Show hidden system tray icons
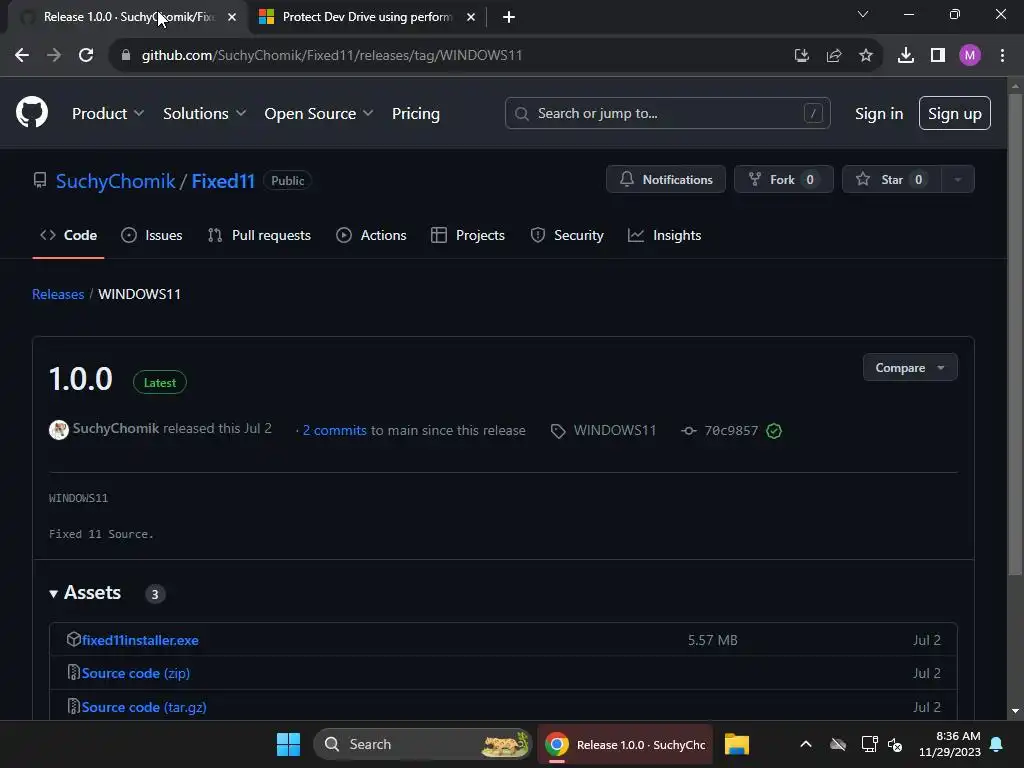Image resolution: width=1024 pixels, height=768 pixels. [806, 744]
